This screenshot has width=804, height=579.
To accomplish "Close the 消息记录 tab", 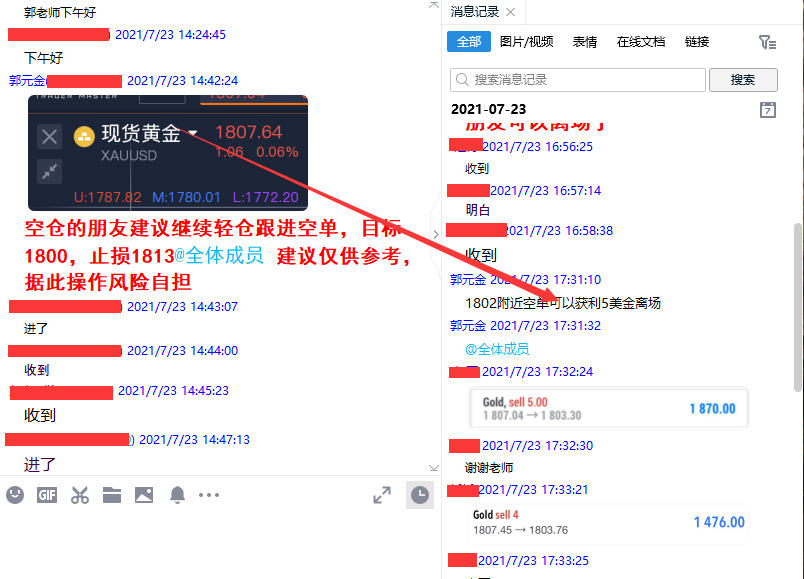I will tap(510, 12).
